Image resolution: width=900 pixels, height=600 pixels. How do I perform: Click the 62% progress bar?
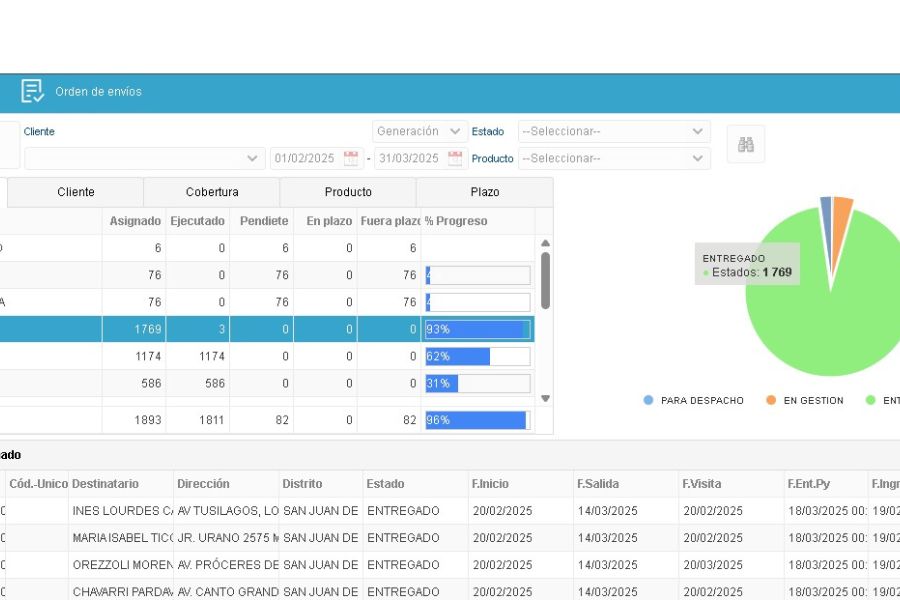coord(478,357)
